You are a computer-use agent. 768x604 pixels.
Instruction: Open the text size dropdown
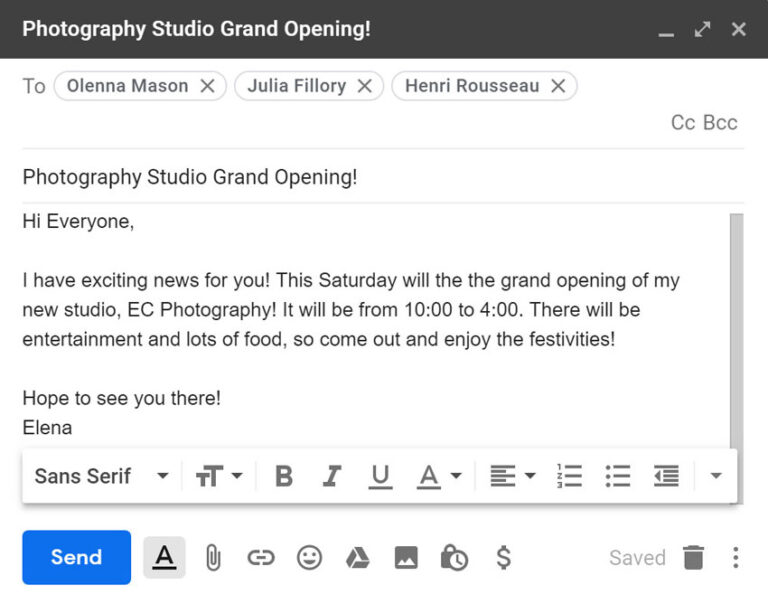219,476
